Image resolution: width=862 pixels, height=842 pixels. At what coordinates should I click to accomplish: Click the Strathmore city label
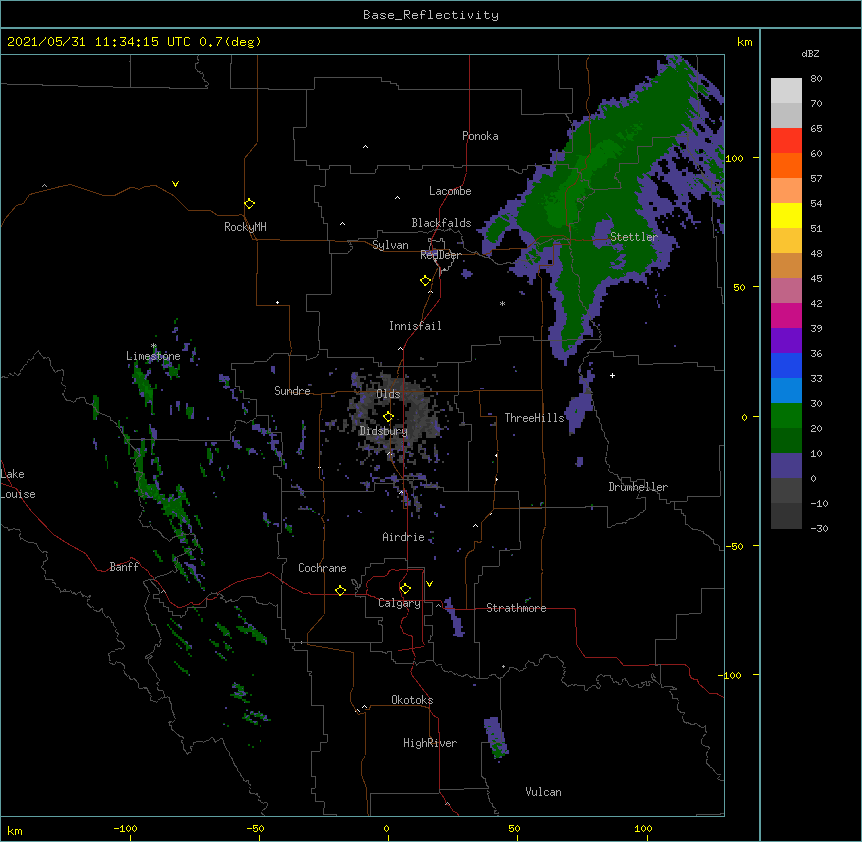pyautogui.click(x=516, y=608)
